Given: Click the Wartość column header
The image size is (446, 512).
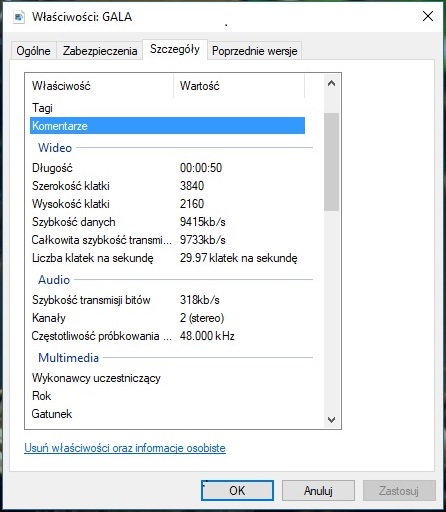Looking at the screenshot, I should pos(239,86).
